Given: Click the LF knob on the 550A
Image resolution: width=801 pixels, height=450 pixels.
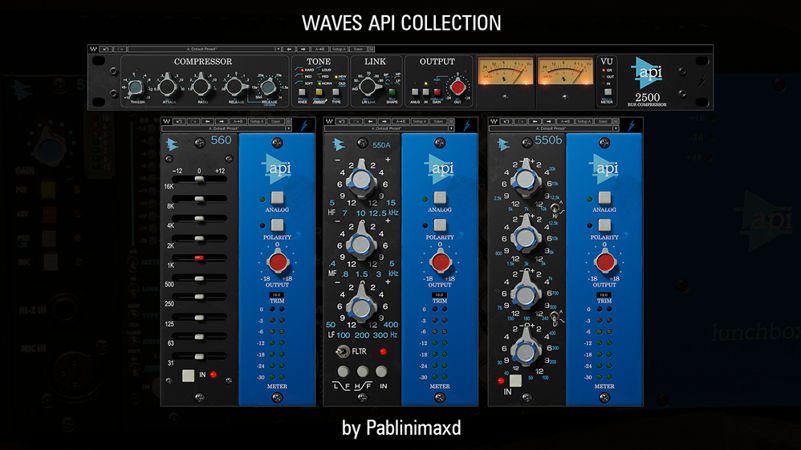Looking at the screenshot, I should (362, 299).
